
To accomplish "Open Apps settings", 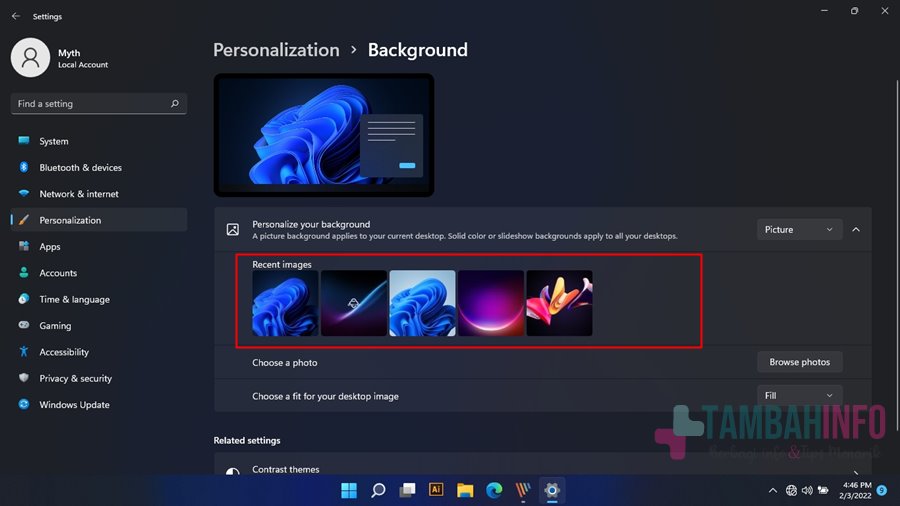I will (99, 247).
